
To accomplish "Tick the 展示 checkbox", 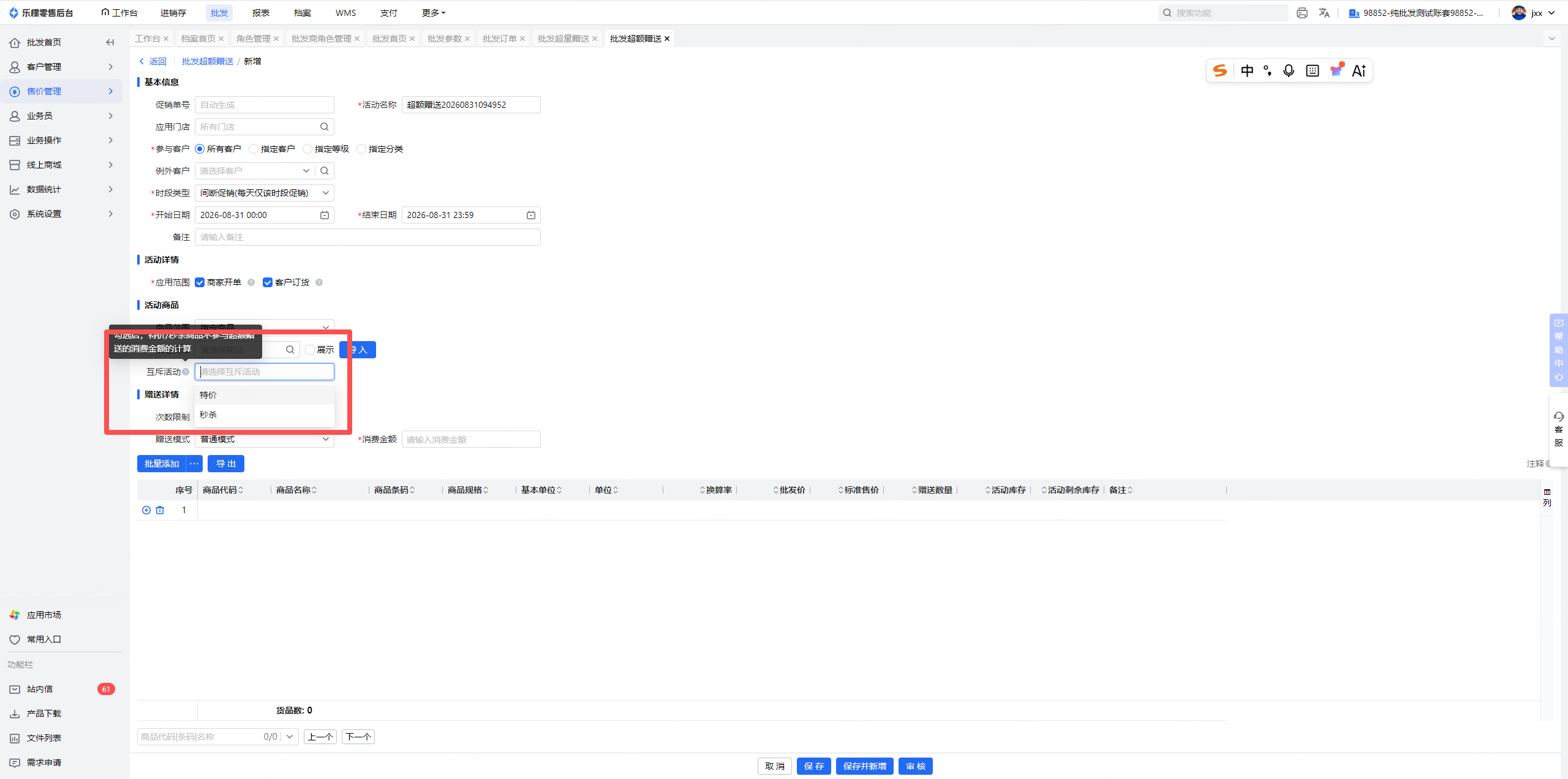I will pos(310,350).
